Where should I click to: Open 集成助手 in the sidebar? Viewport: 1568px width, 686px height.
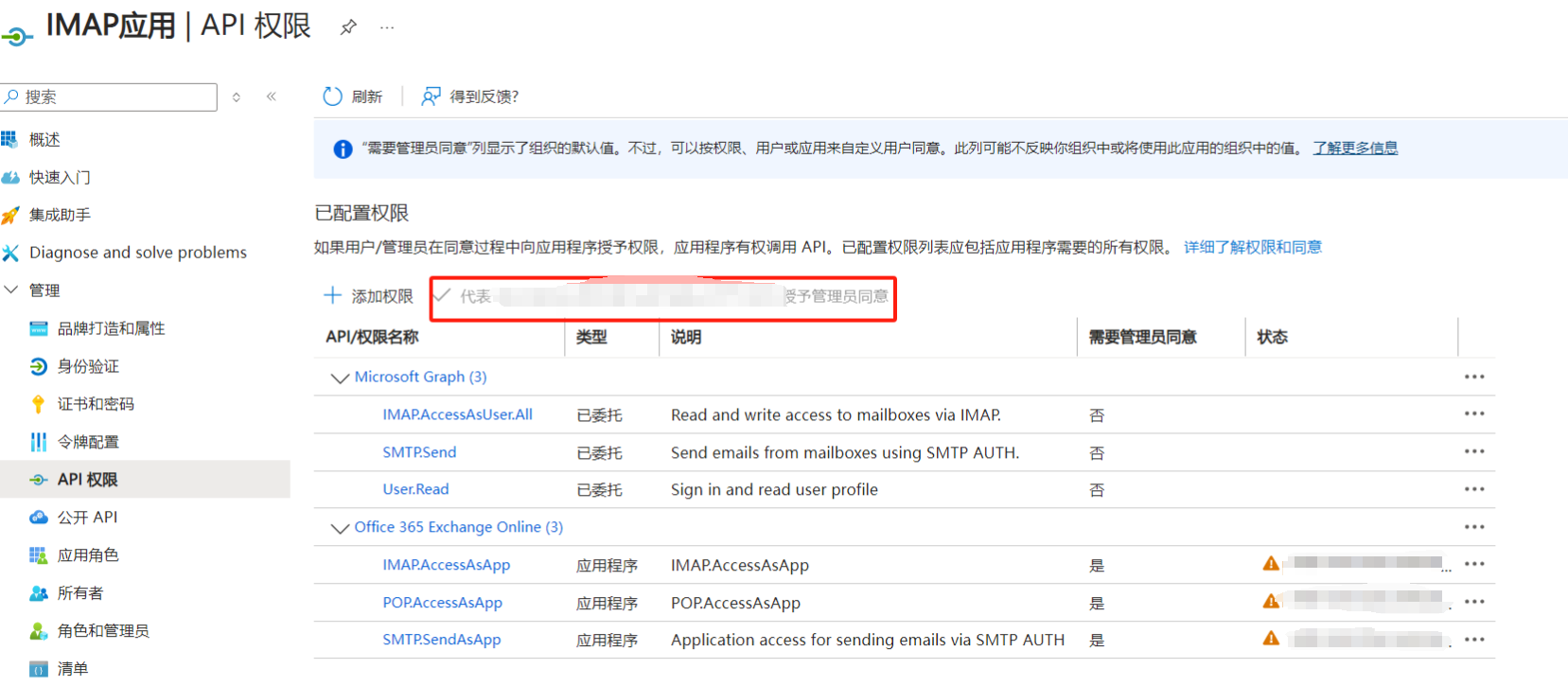60,215
